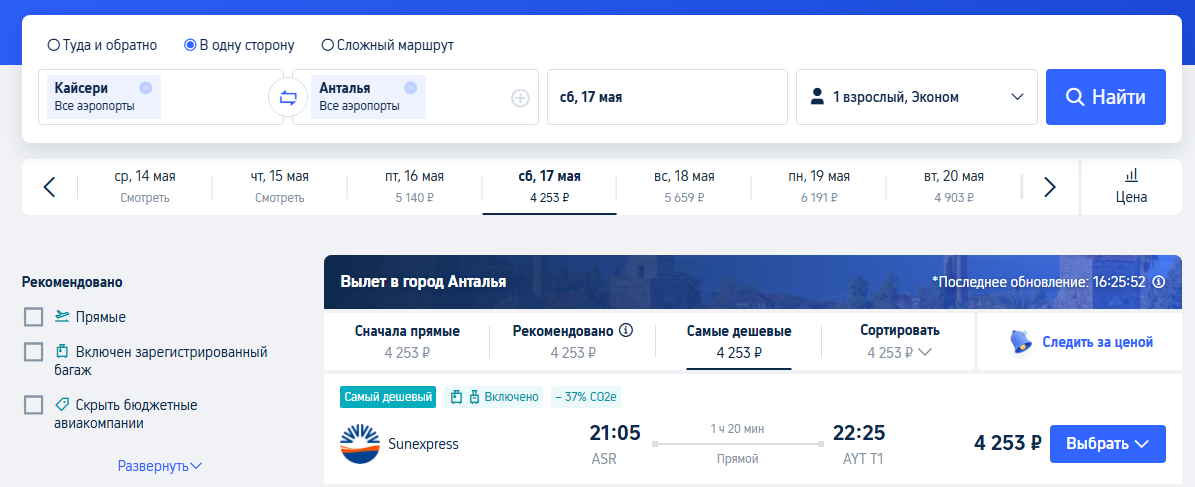
Task: Select Туда и обратно radio button
Action: click(53, 45)
